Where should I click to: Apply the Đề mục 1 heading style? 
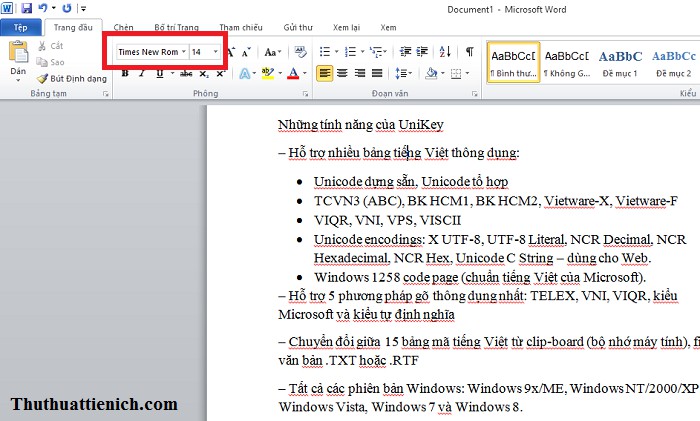[621, 62]
